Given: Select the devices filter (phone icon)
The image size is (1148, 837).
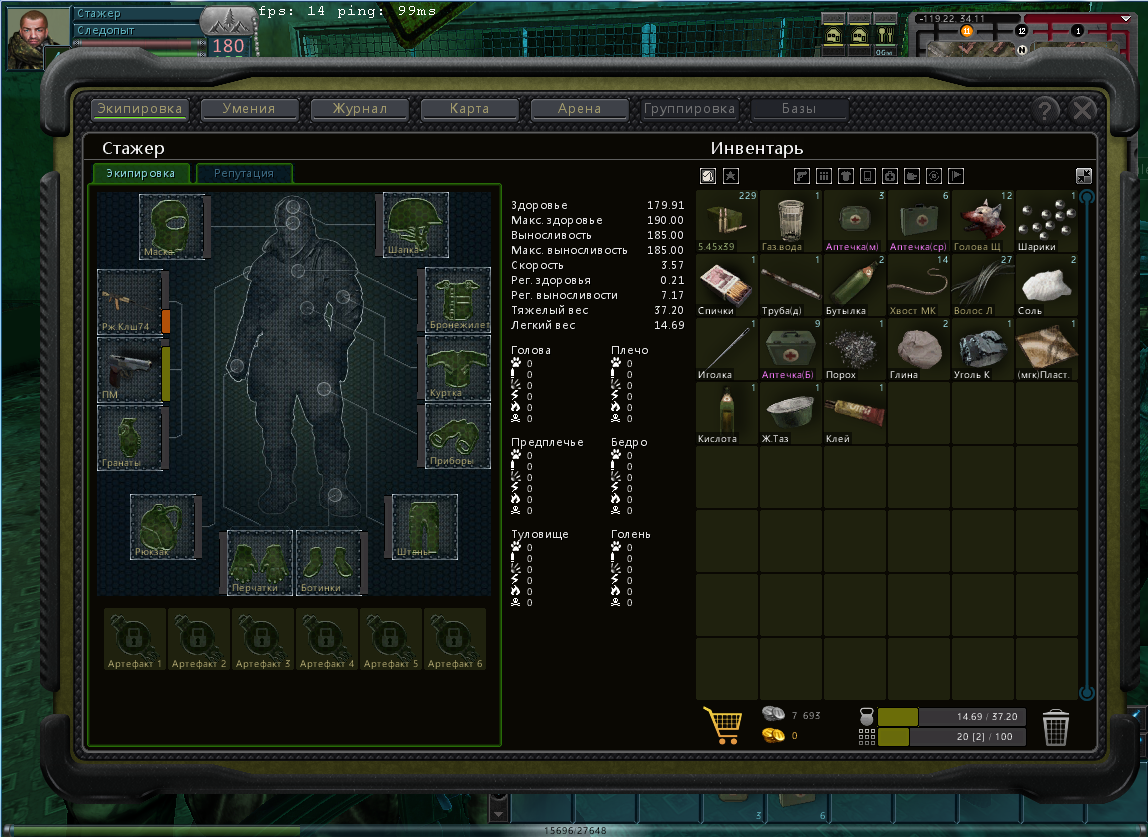Looking at the screenshot, I should tap(868, 176).
